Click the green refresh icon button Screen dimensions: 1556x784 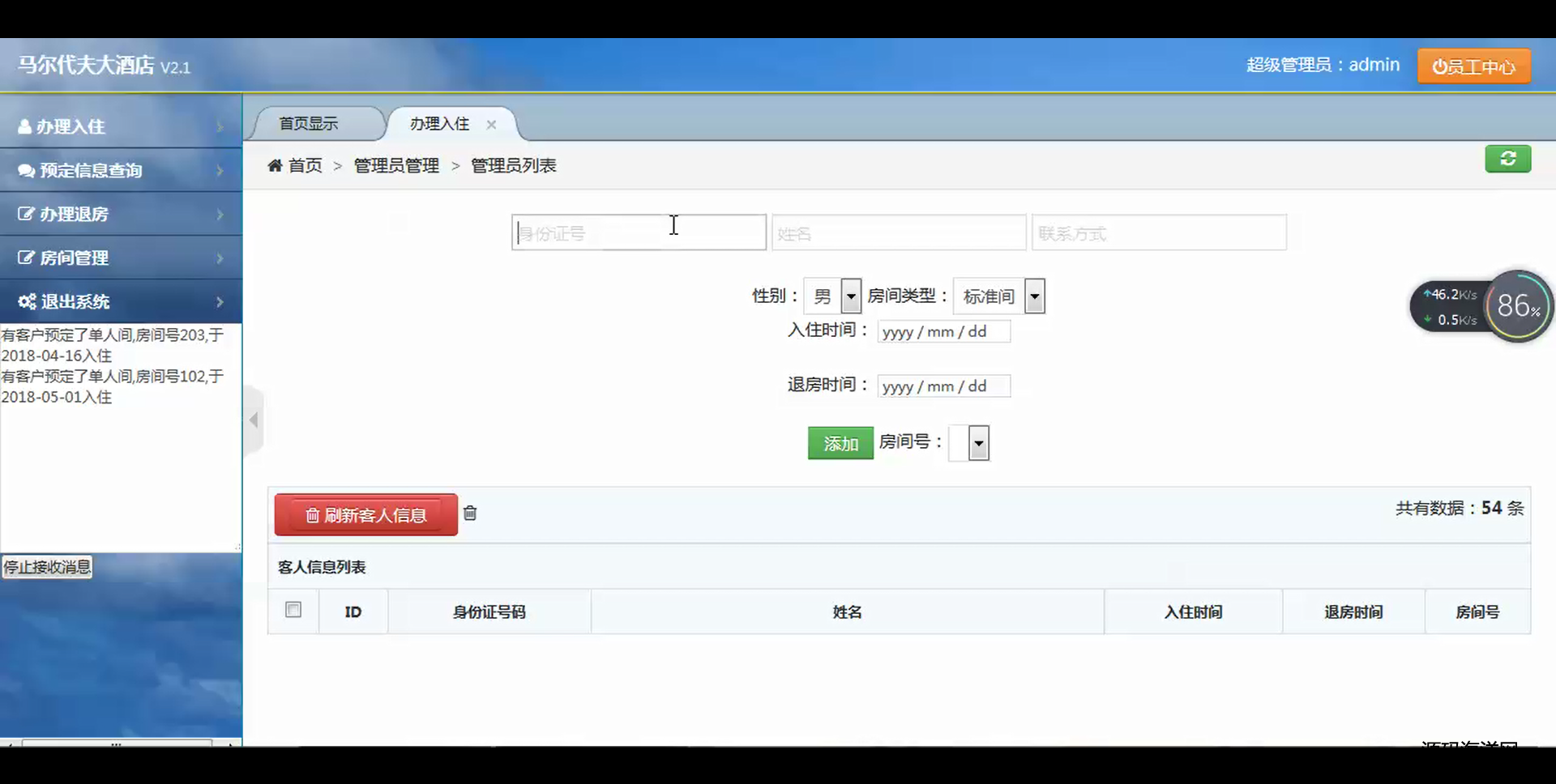tap(1507, 159)
